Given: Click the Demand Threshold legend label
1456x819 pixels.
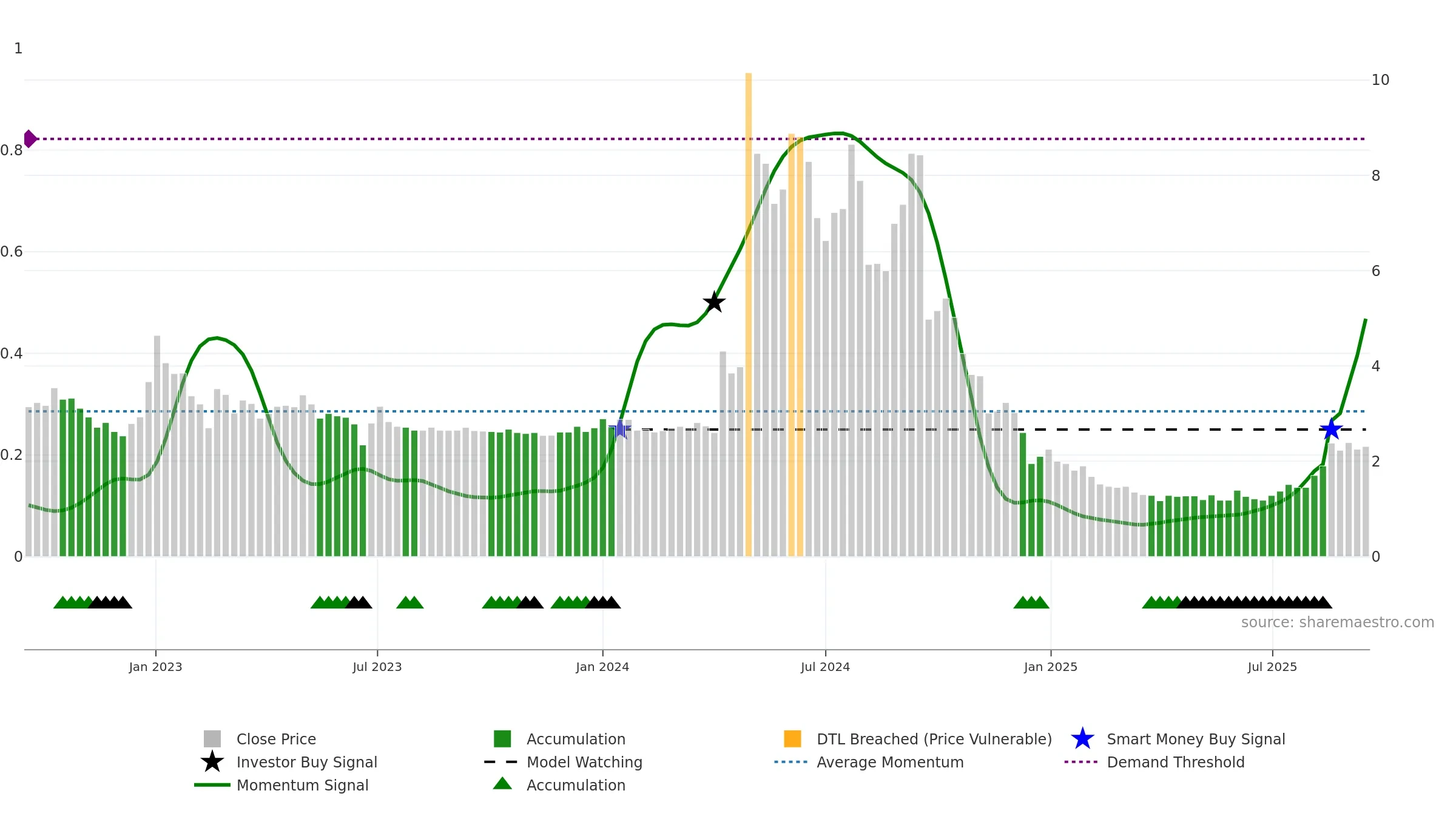Looking at the screenshot, I should pyautogui.click(x=1176, y=762).
